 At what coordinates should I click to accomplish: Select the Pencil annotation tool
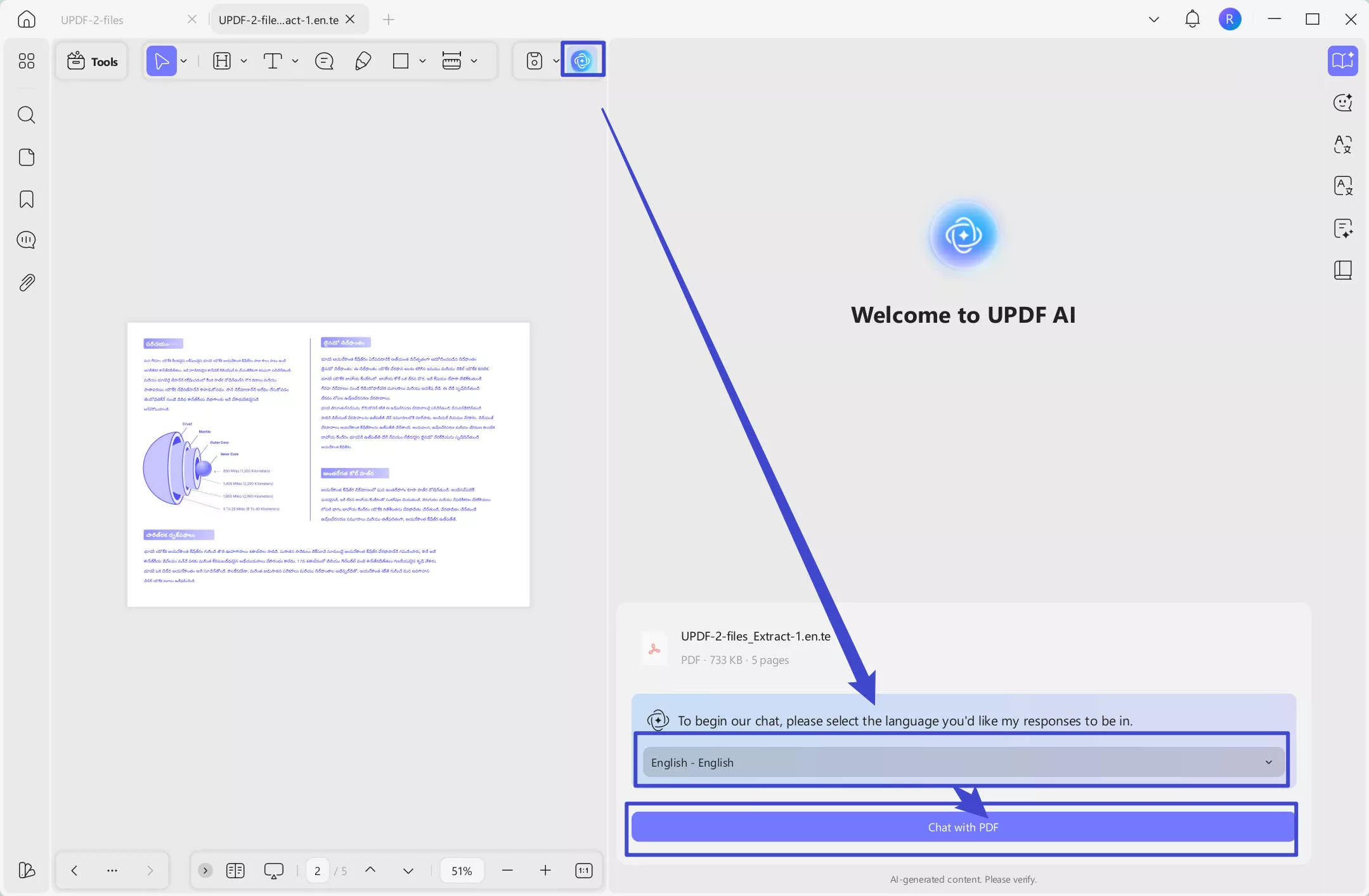(362, 61)
